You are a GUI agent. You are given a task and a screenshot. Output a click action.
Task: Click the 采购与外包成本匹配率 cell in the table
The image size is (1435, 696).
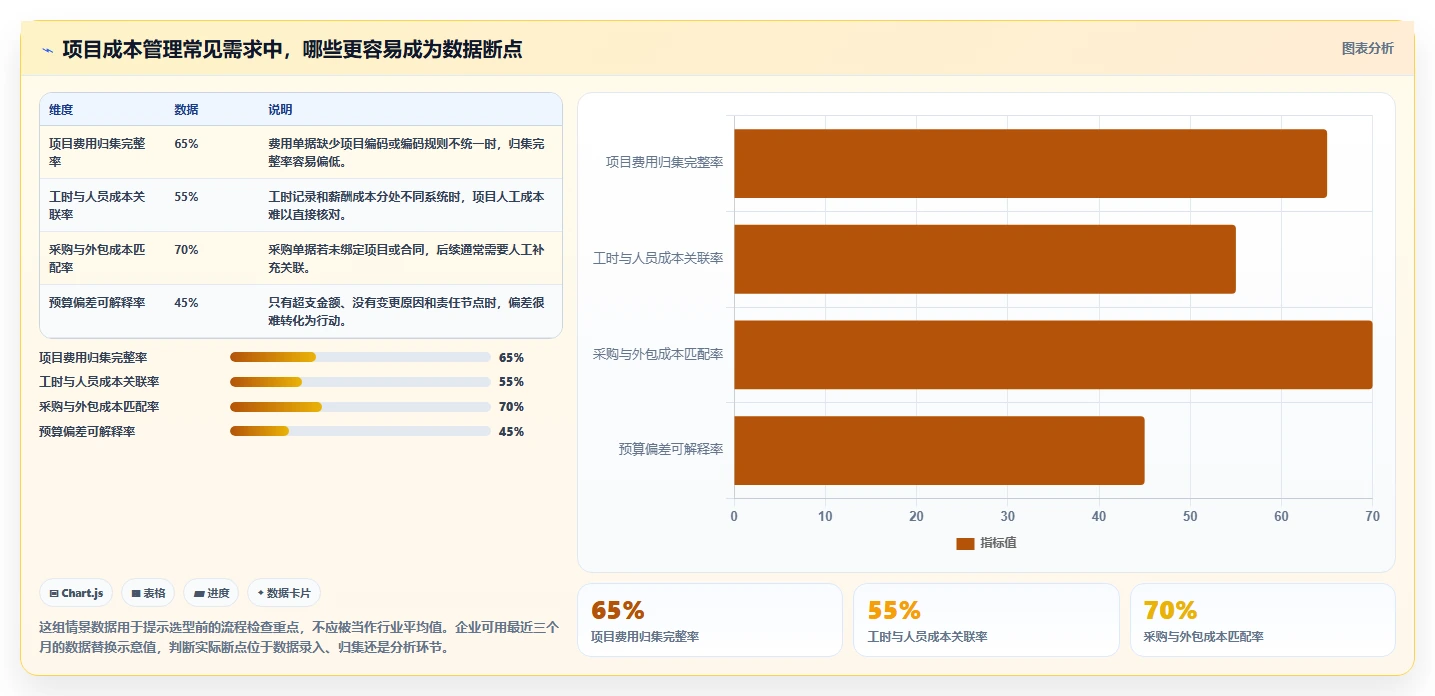pyautogui.click(x=97, y=258)
